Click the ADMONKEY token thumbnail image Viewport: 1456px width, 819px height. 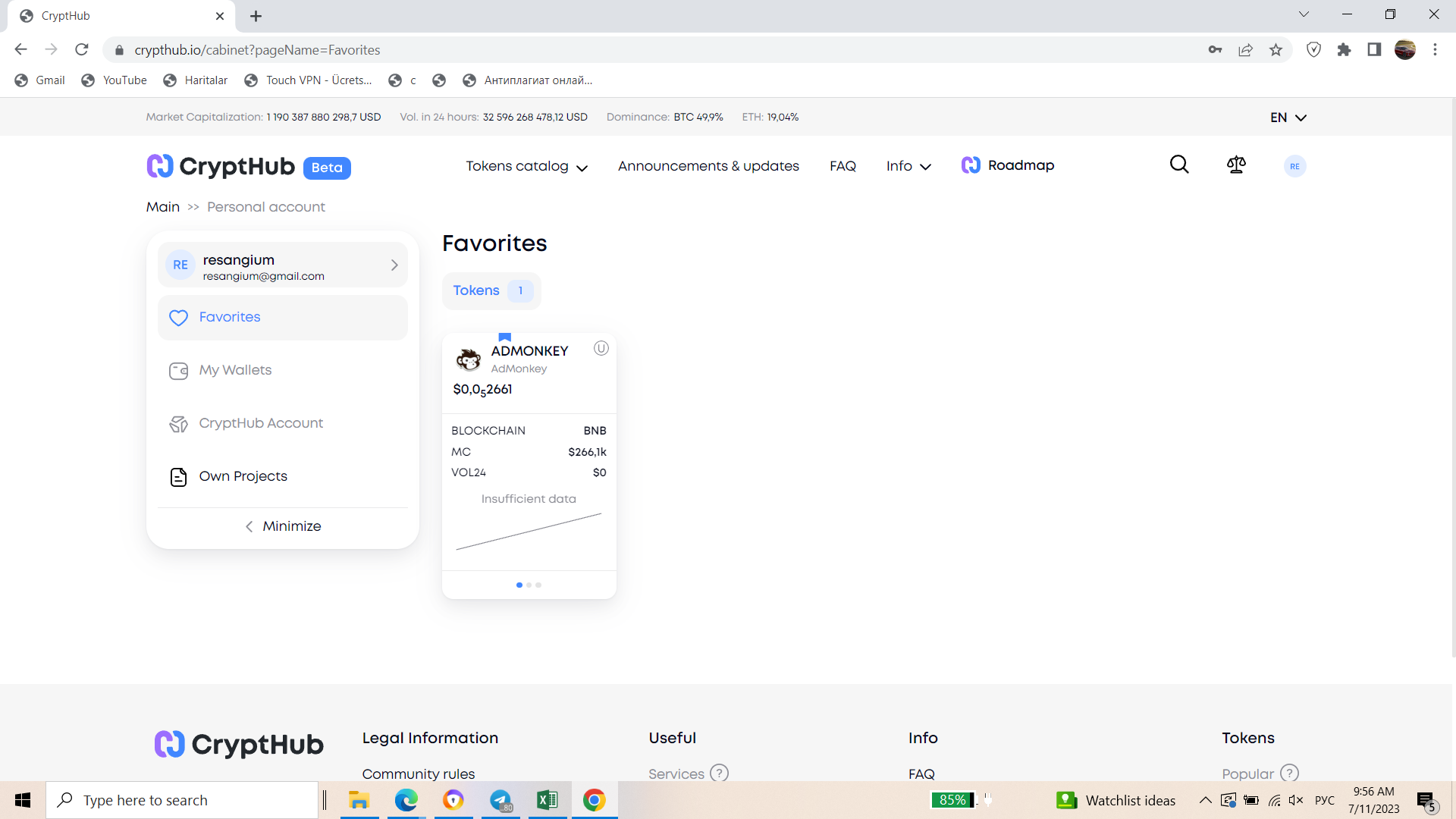click(x=469, y=359)
